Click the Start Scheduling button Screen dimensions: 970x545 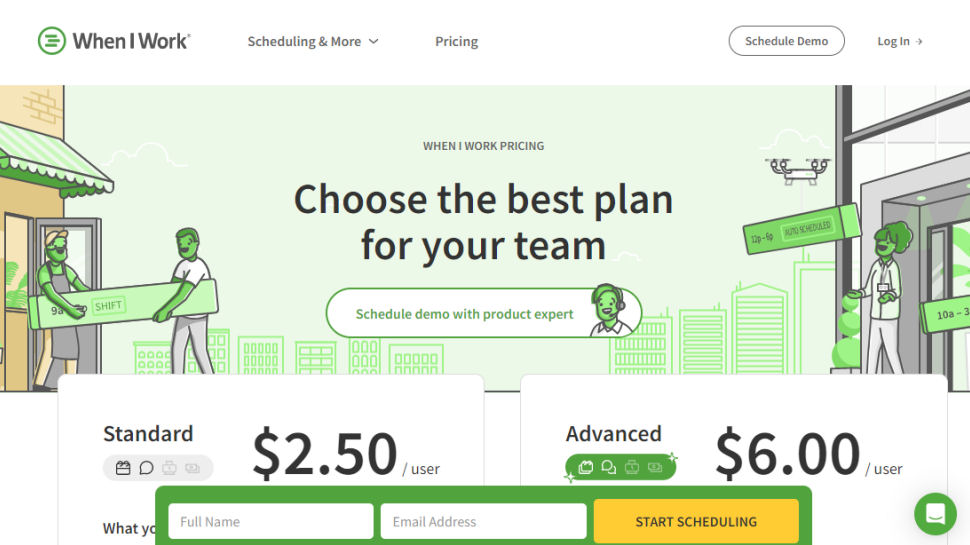[x=696, y=521]
